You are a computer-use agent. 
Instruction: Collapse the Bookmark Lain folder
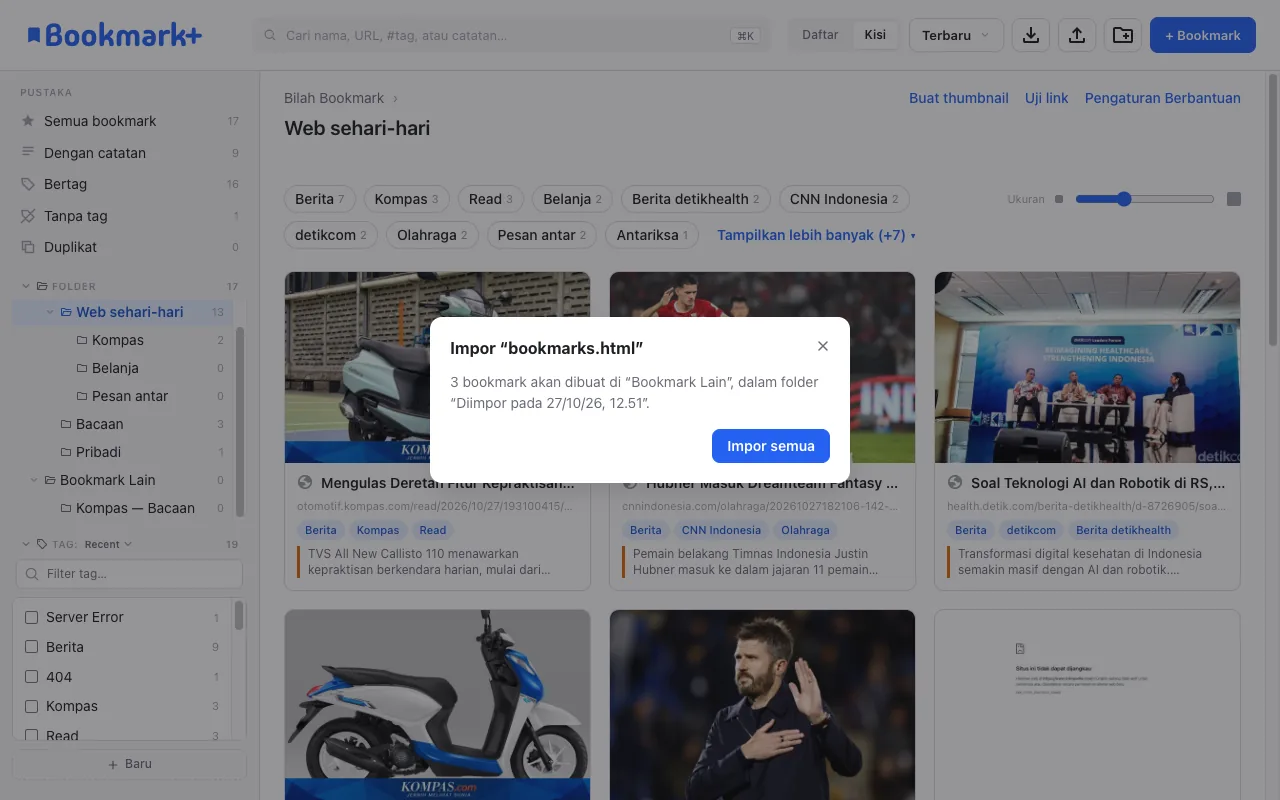[x=34, y=480]
